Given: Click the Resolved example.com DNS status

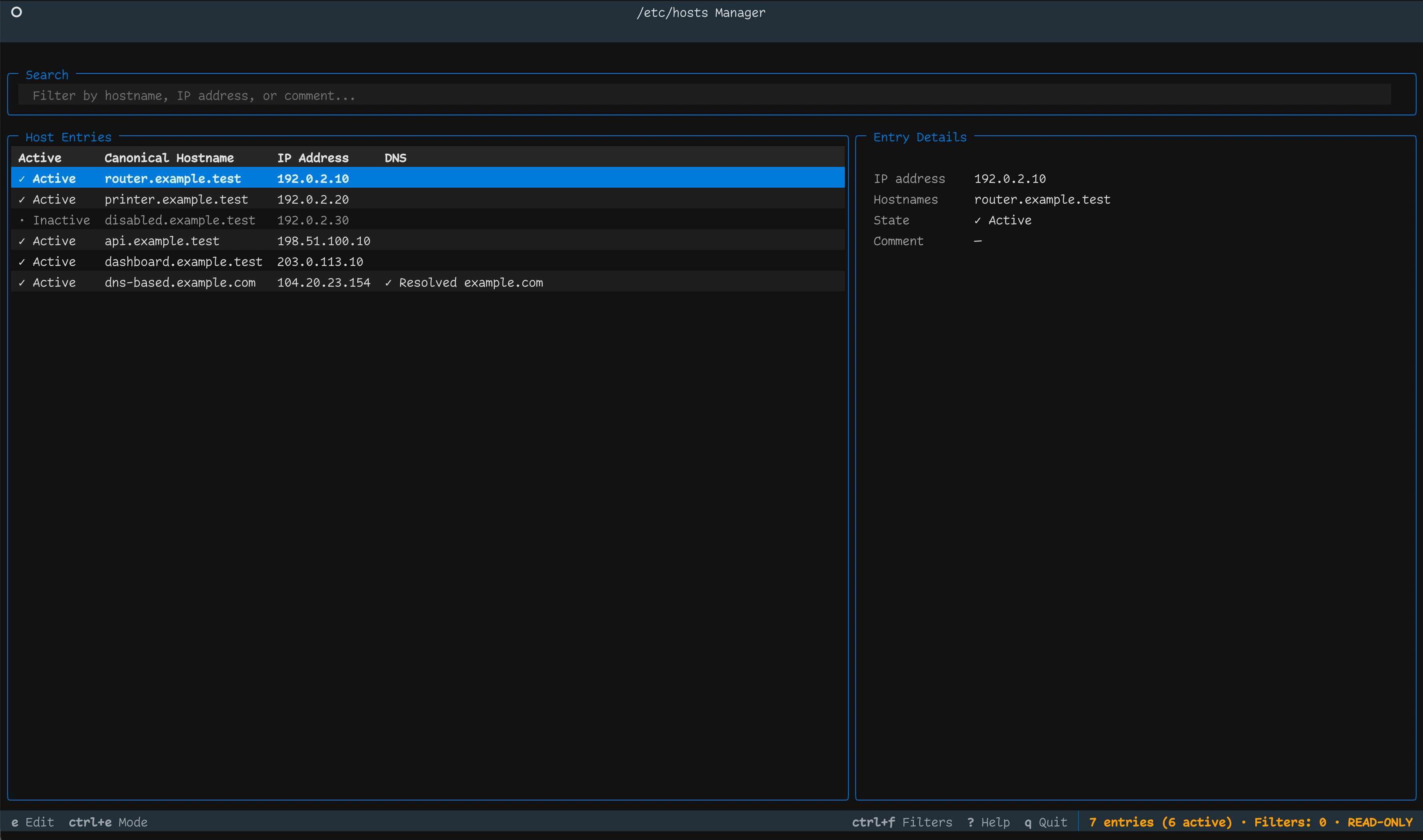Looking at the screenshot, I should 464,282.
